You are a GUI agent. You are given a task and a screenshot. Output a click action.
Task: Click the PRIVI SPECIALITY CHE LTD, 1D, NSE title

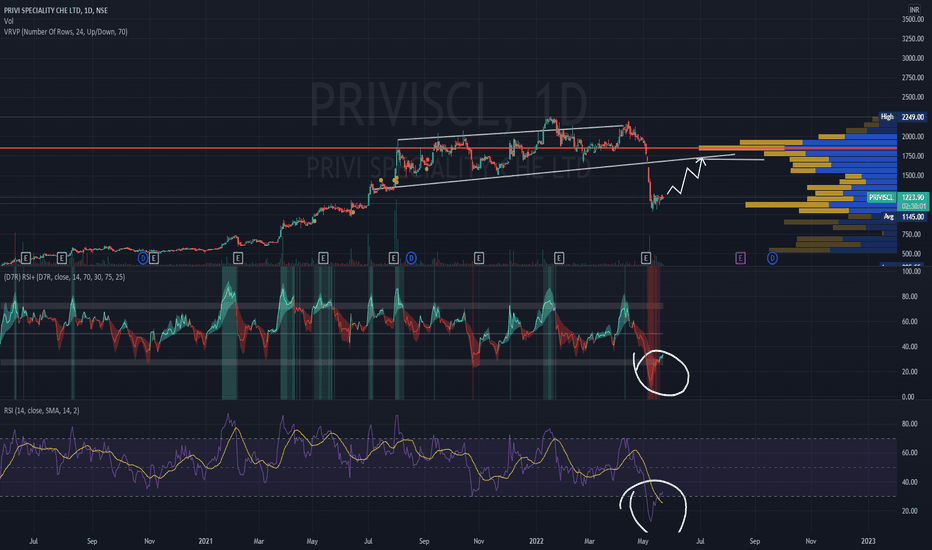(56, 10)
